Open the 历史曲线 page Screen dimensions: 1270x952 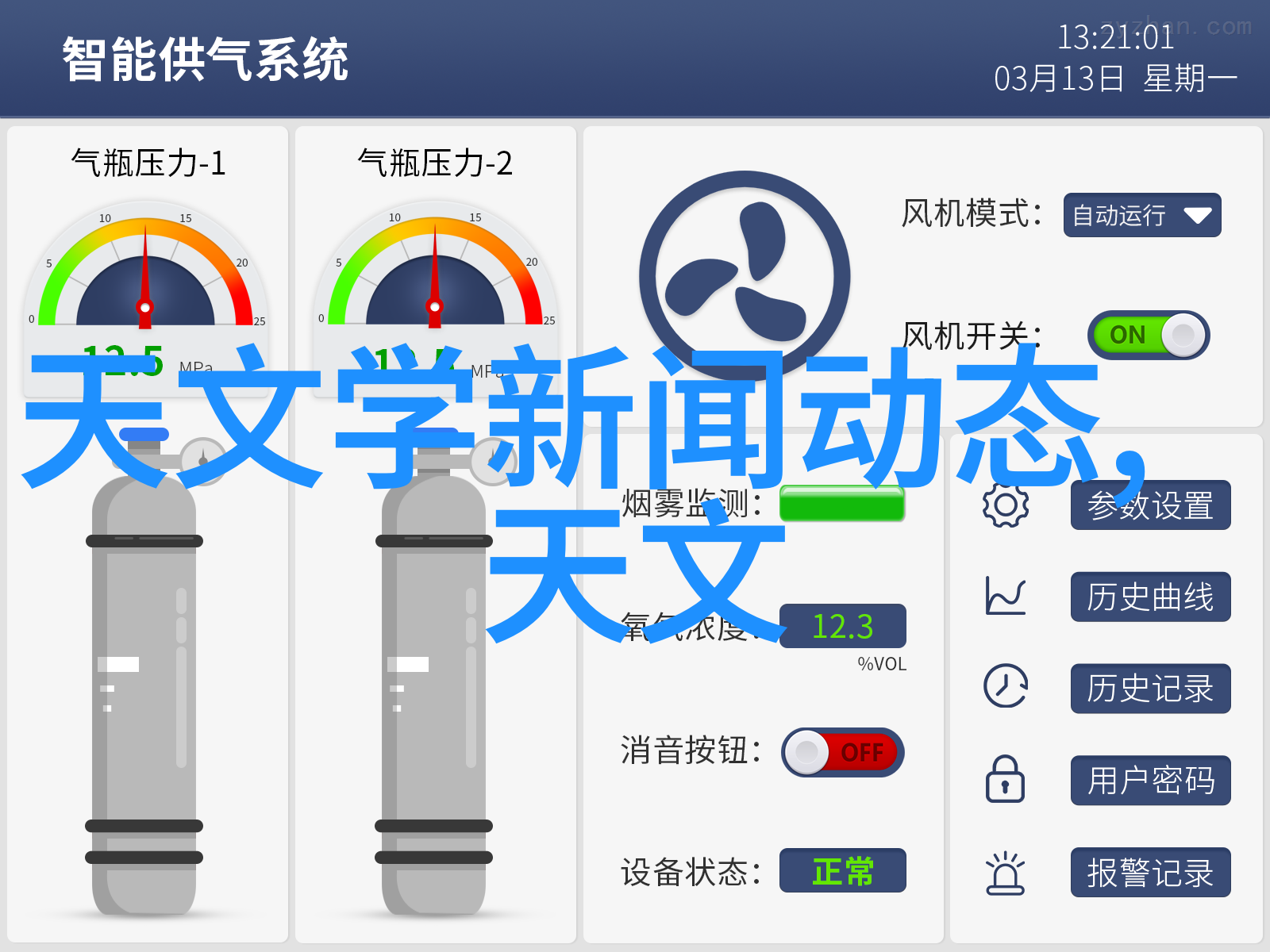[x=1151, y=597]
